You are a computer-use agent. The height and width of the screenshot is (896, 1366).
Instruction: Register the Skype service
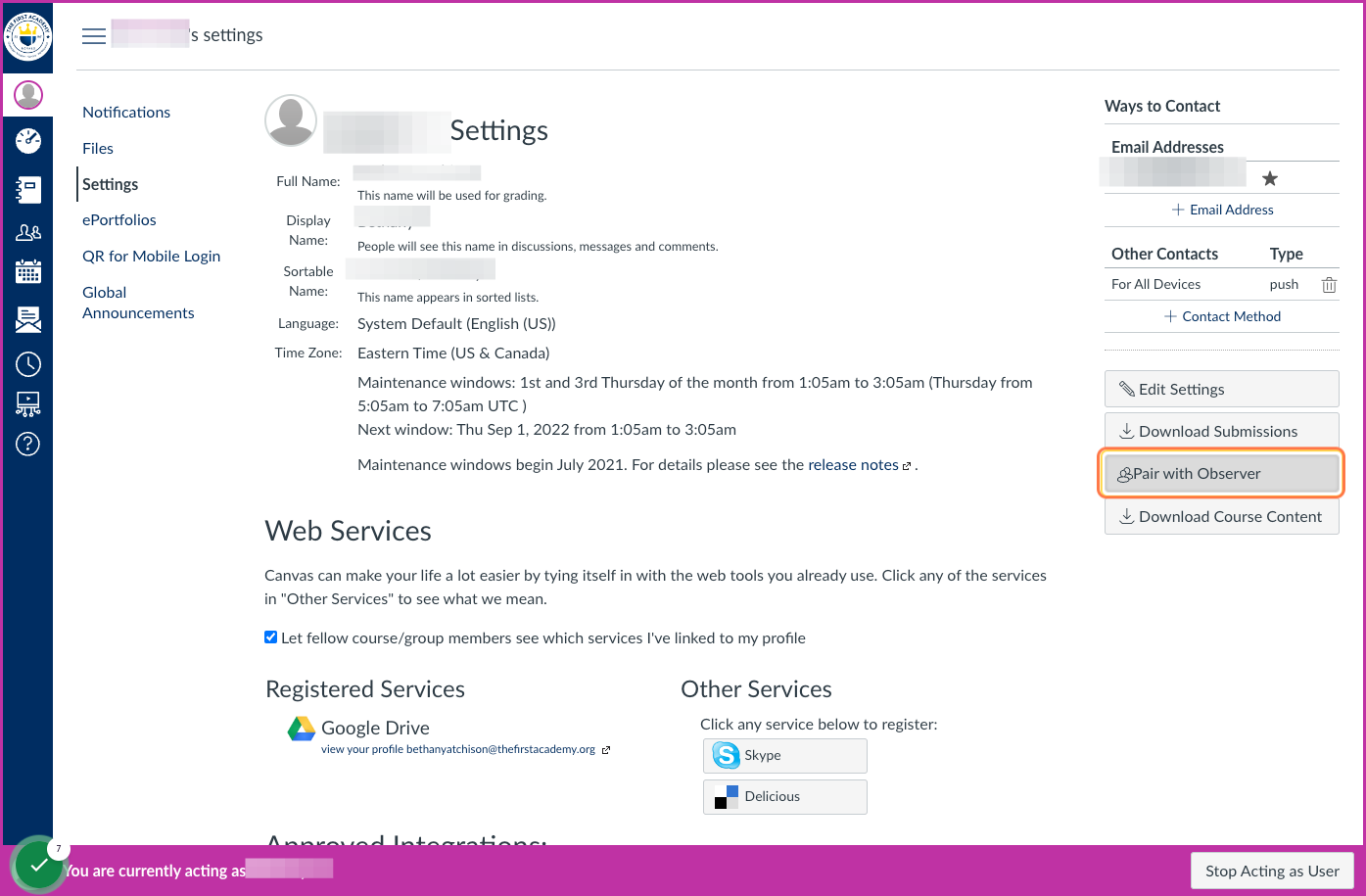[x=785, y=756]
